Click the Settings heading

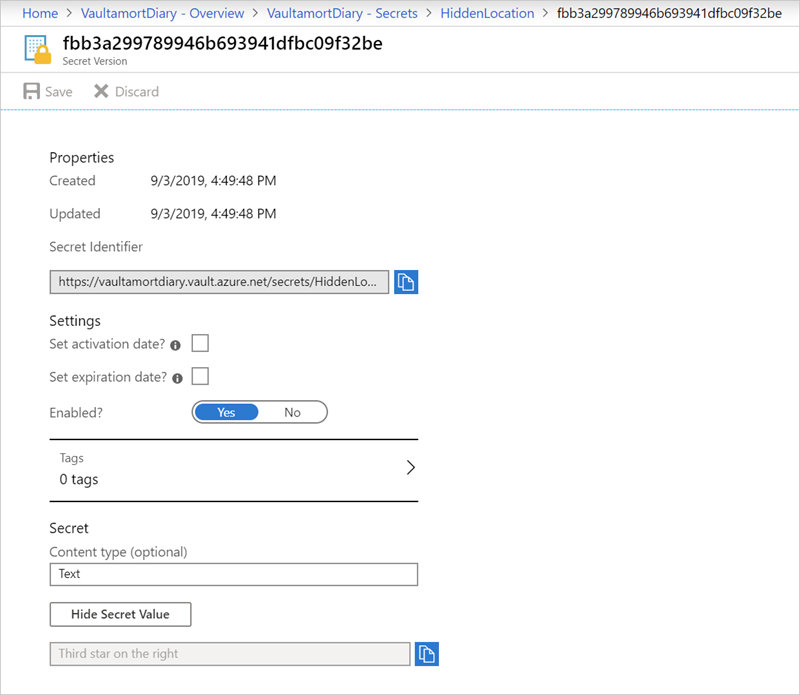click(x=75, y=321)
